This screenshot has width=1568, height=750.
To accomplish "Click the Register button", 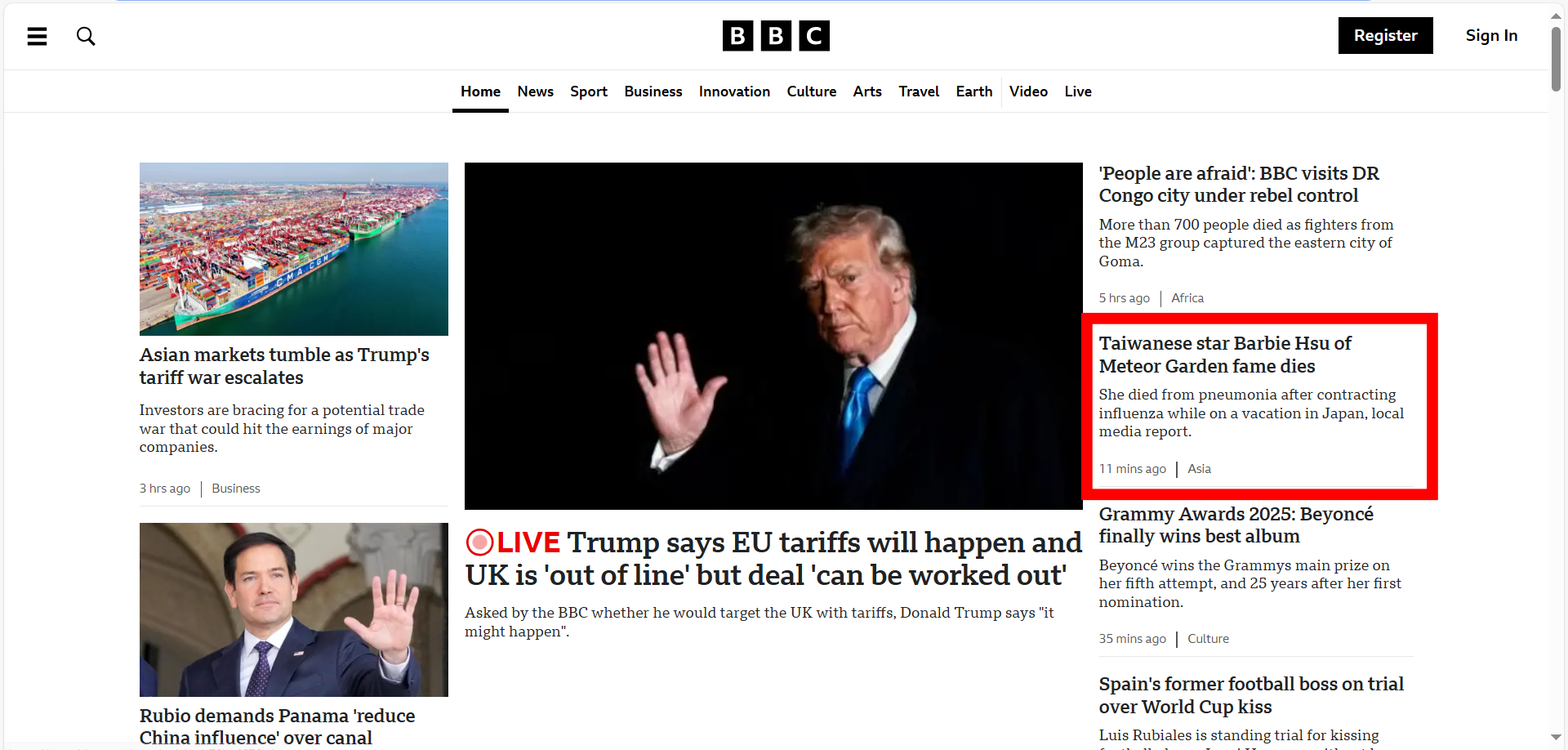I will point(1385,36).
